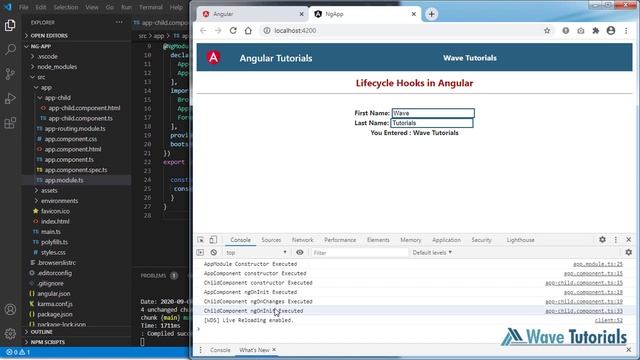This screenshot has height=360, width=640.
Task: Open the Extensions view icon
Action: click(10, 122)
